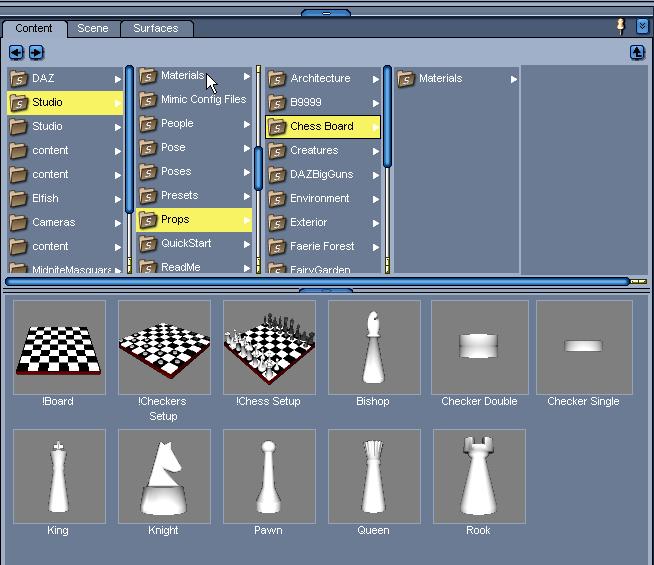Click the !Checkers Setup thumbnail
Image resolution: width=654 pixels, height=565 pixels.
click(164, 348)
